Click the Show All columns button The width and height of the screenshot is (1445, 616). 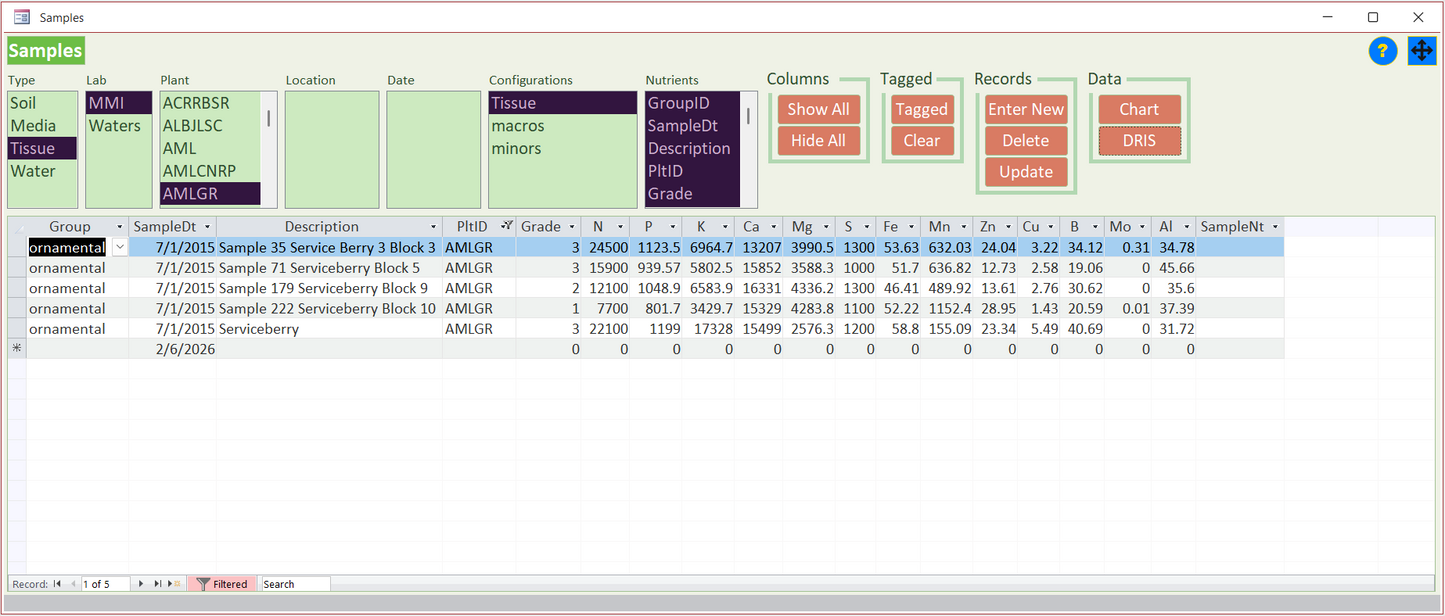[x=818, y=110]
